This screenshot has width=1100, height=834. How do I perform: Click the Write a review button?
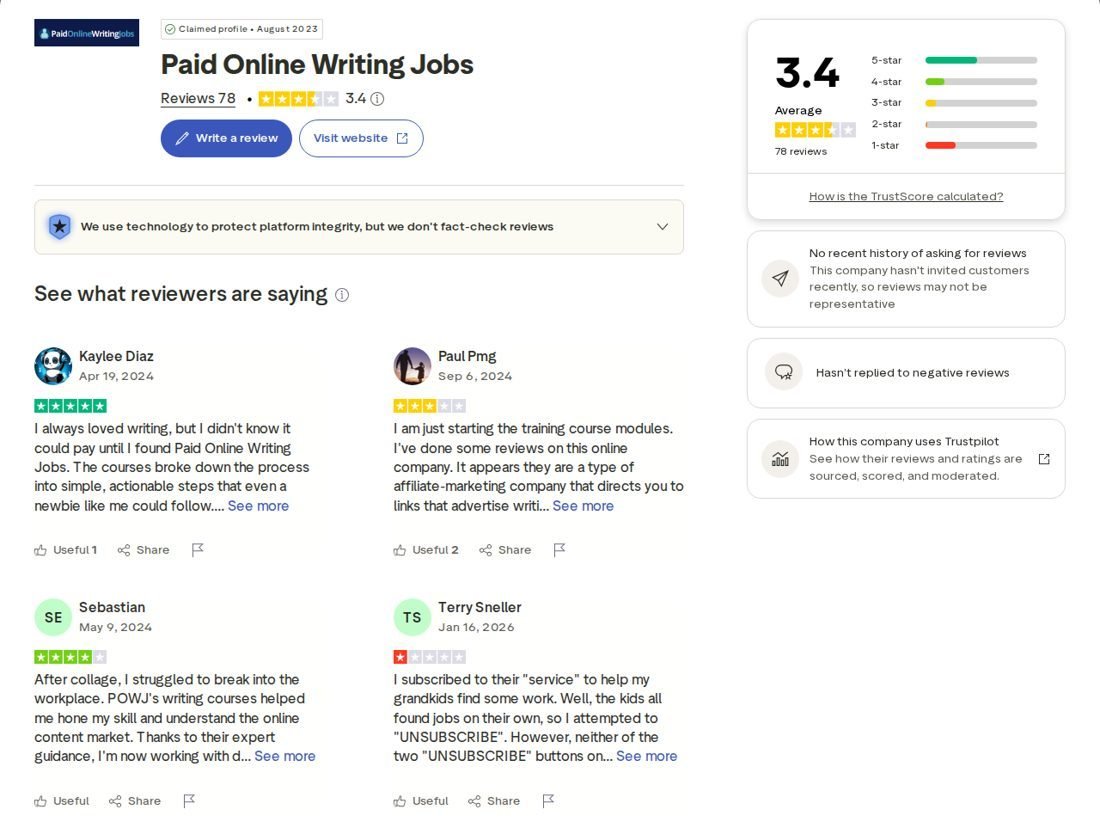(226, 138)
